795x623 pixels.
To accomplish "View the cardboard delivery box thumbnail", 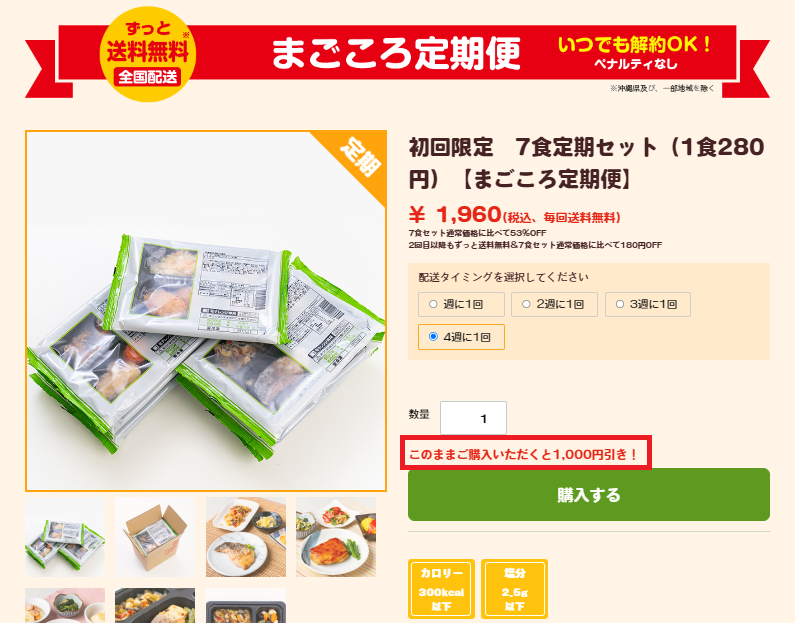I will coord(155,537).
